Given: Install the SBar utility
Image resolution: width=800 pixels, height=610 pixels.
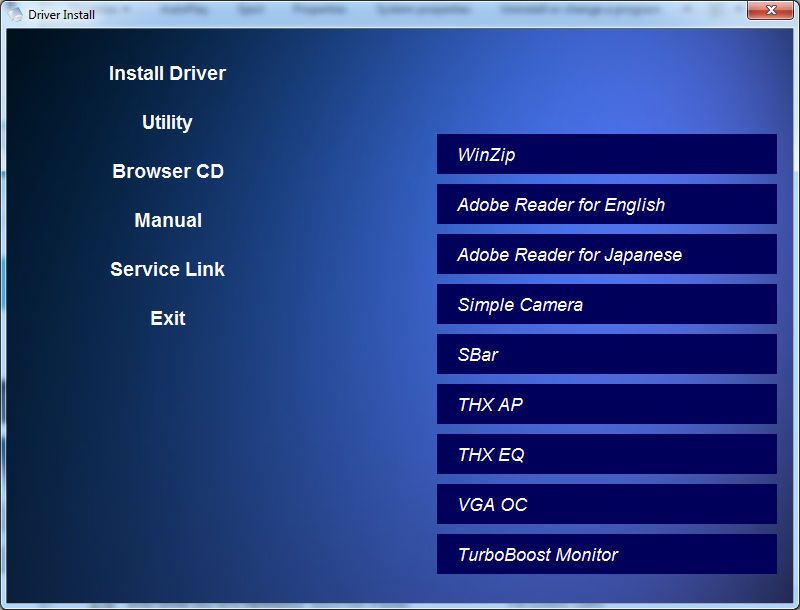Looking at the screenshot, I should (606, 354).
